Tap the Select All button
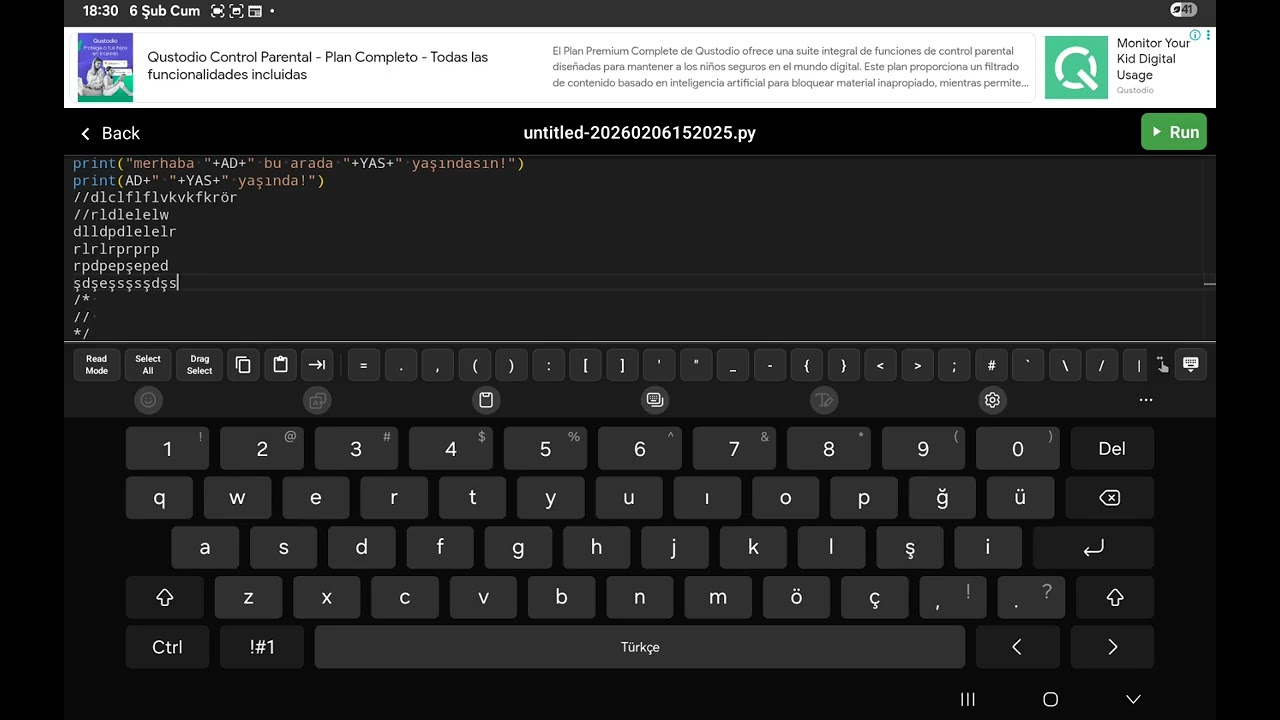 148,365
